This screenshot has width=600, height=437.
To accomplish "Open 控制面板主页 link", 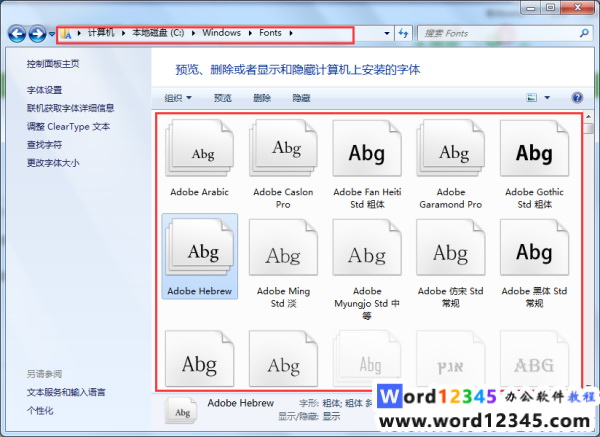I will pyautogui.click(x=53, y=64).
